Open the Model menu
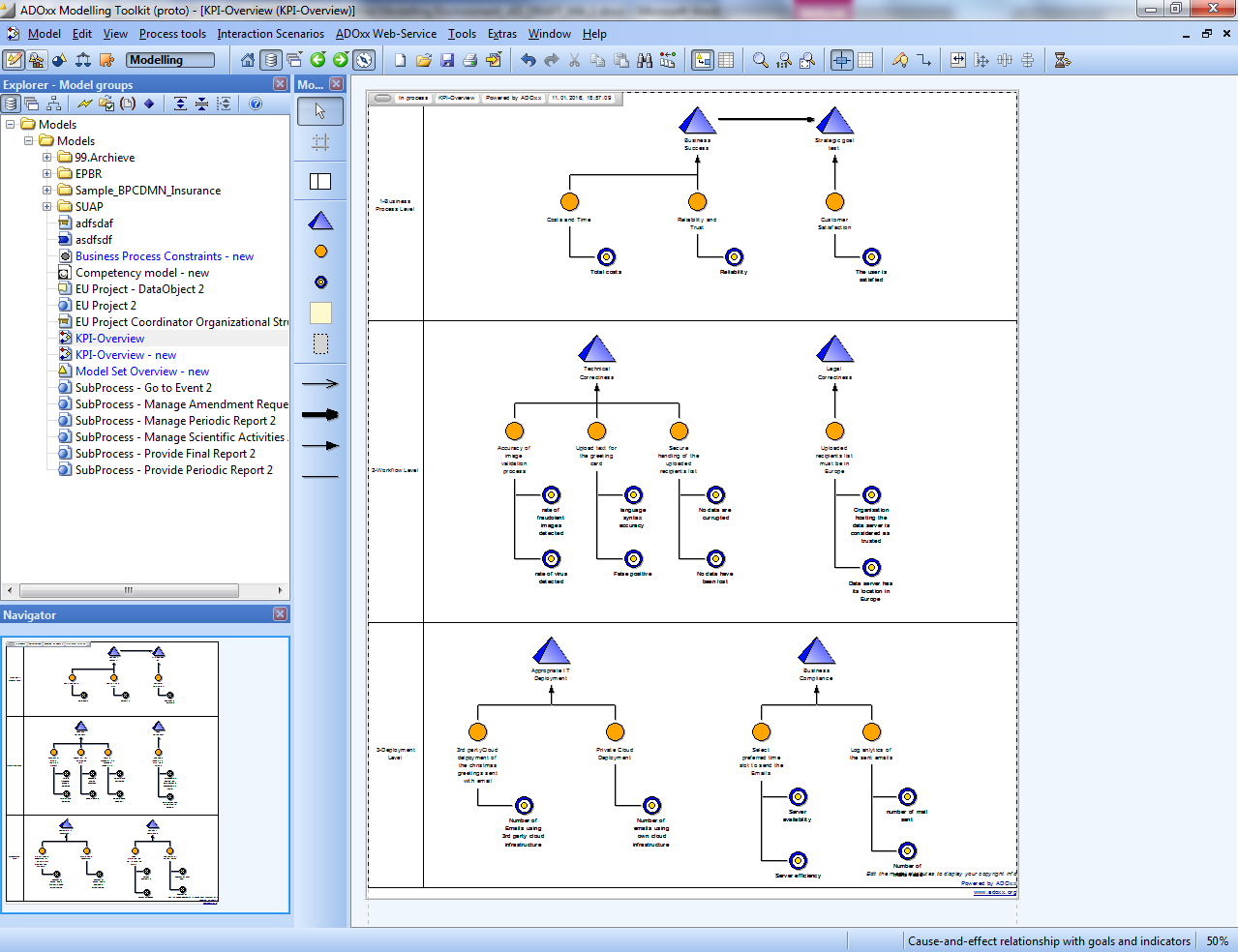The height and width of the screenshot is (952, 1238). click(x=45, y=34)
